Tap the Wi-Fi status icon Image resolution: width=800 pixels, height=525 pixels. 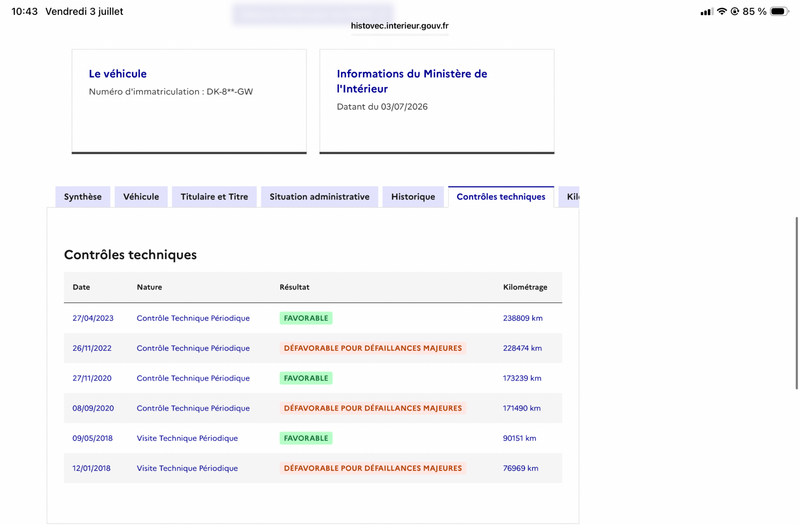tap(721, 11)
